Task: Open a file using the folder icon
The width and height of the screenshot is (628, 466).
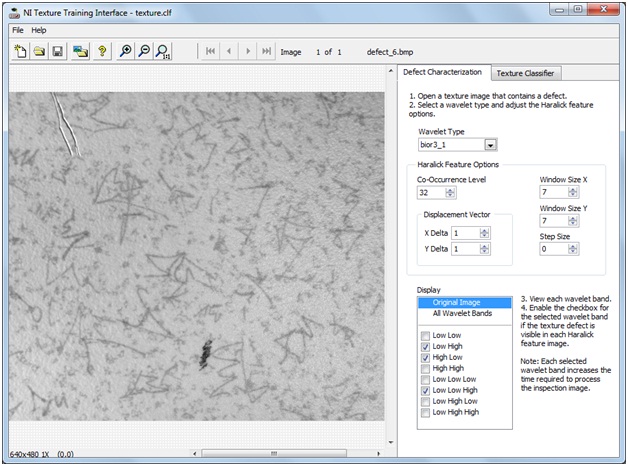Action: 39,52
